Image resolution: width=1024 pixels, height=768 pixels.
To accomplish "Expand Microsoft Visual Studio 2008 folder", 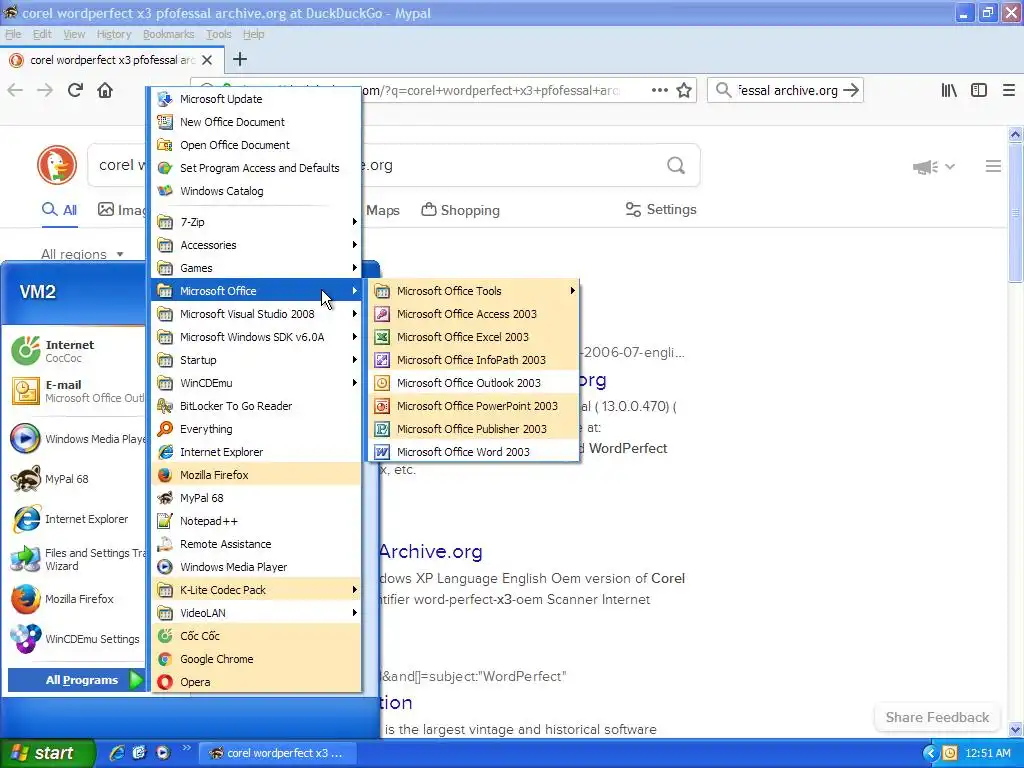I will (256, 314).
